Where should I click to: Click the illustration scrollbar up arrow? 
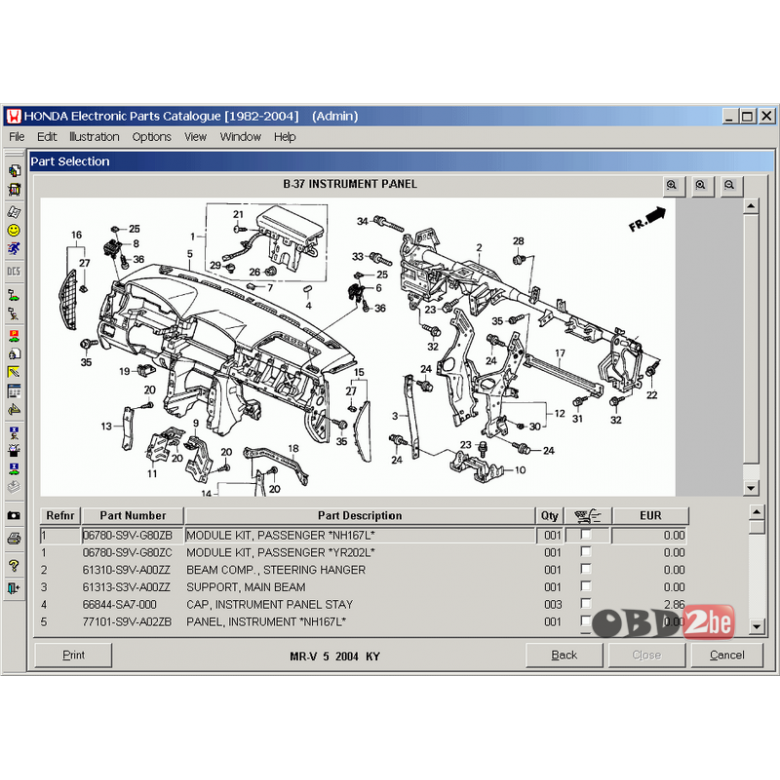tap(751, 205)
